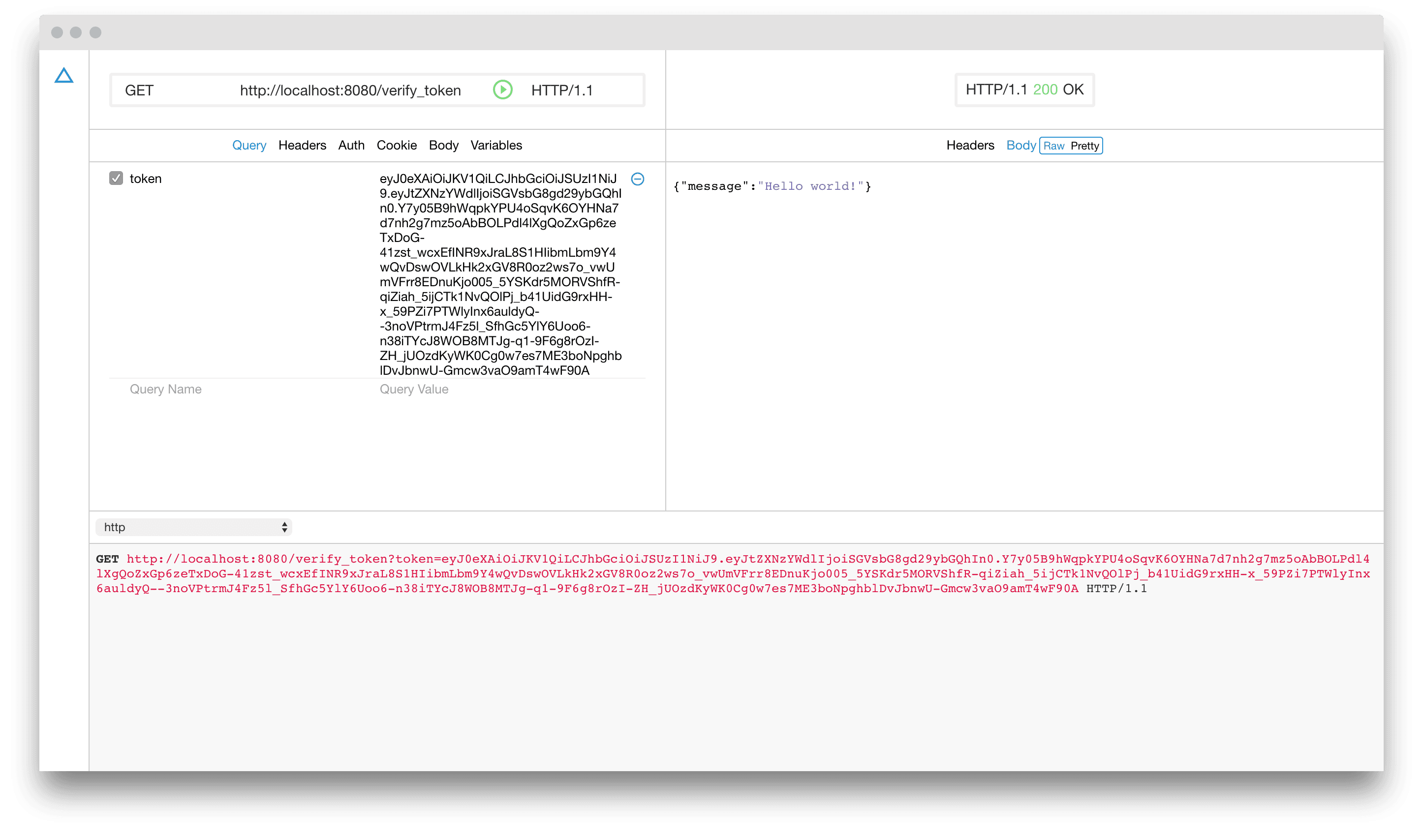Screen dimensions: 1423x840
Task: Remove the token query row
Action: 638,179
